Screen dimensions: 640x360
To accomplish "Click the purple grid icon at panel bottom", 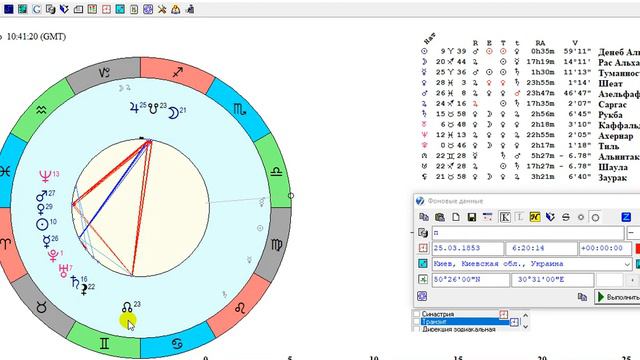I will pos(422,296).
